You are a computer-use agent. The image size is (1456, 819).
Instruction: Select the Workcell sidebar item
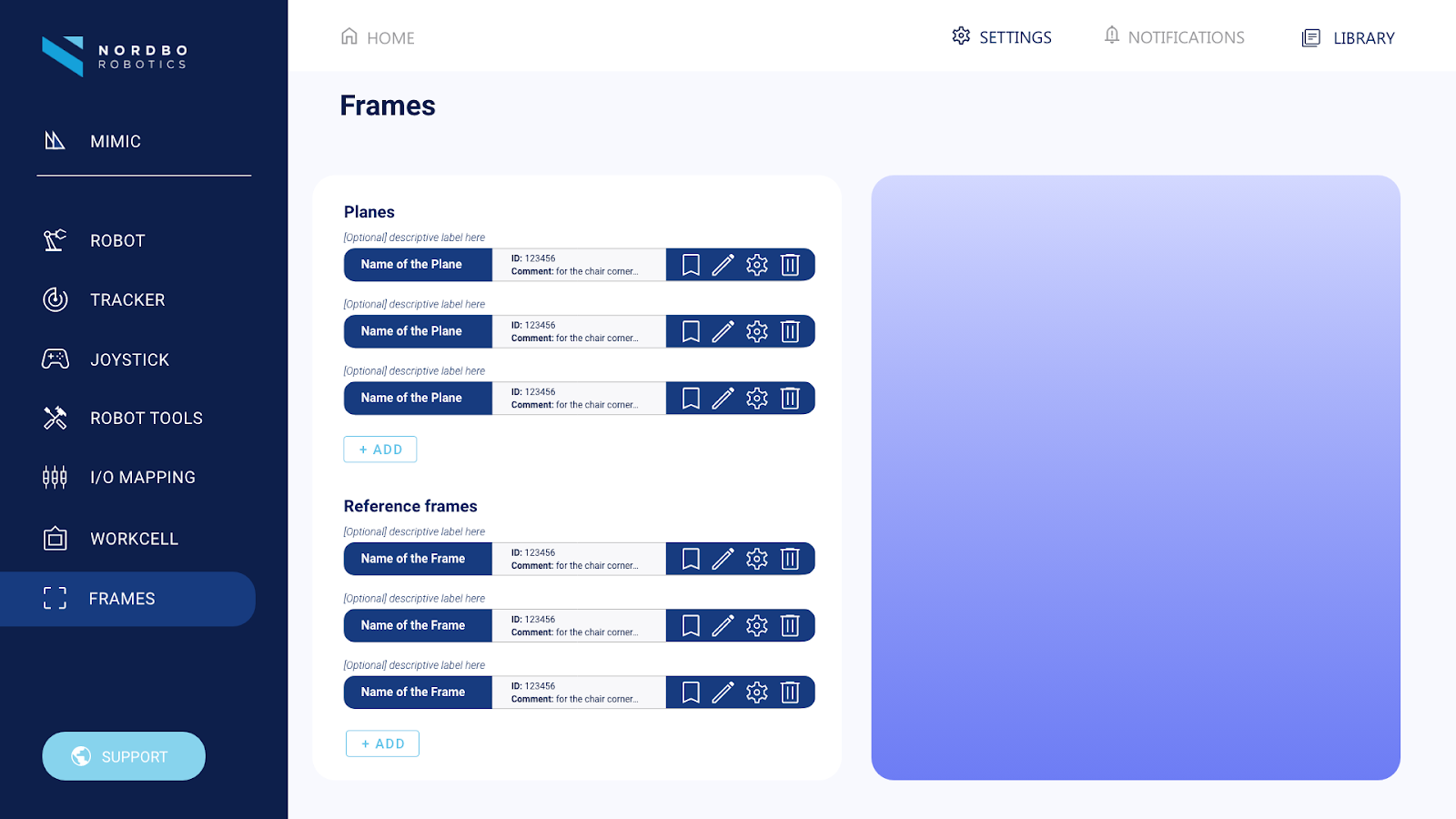pos(134,538)
